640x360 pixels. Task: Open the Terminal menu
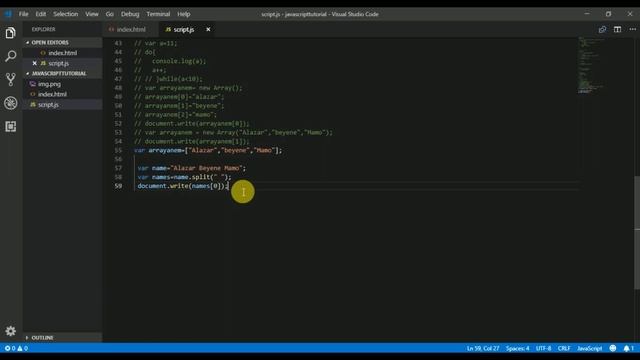pyautogui.click(x=158, y=14)
